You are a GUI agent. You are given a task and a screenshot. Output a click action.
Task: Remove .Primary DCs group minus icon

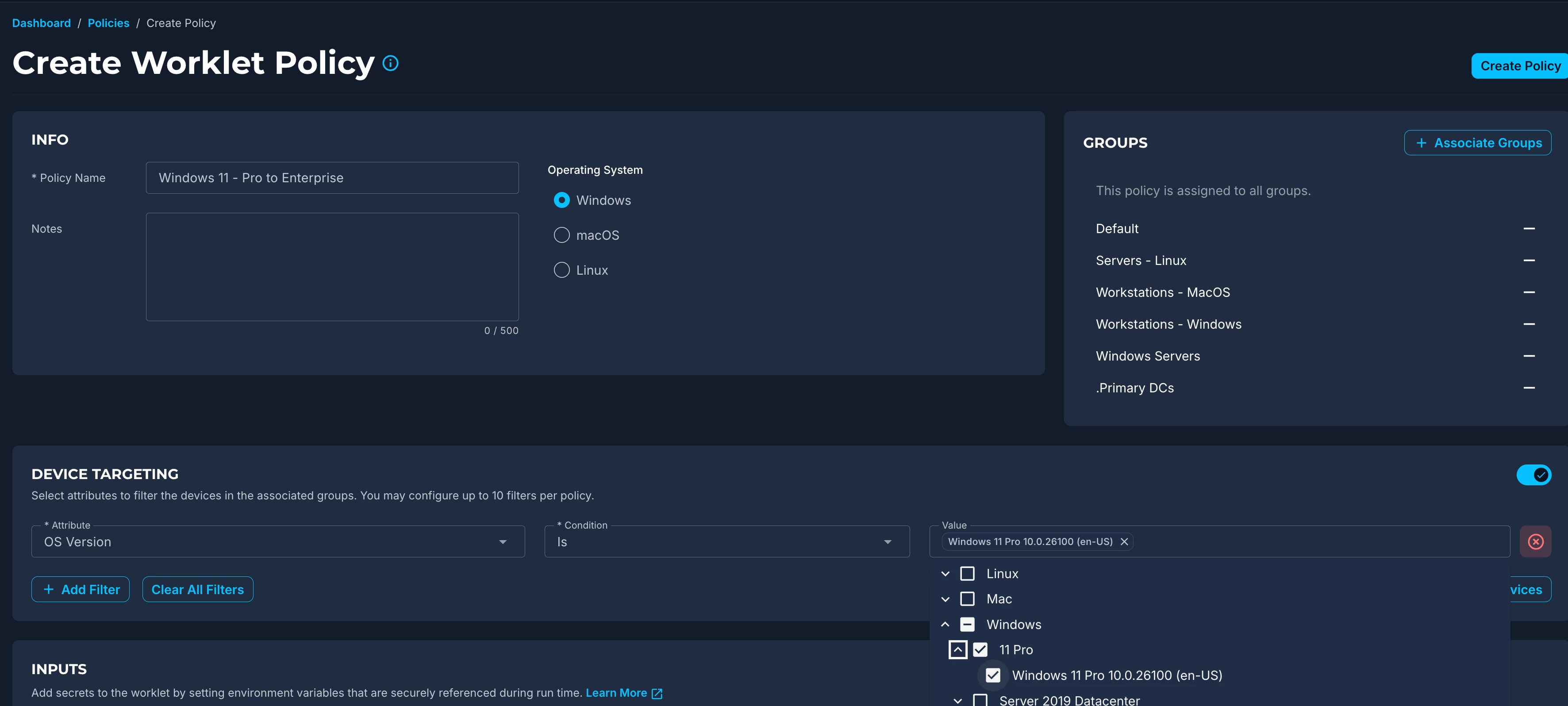tap(1529, 388)
